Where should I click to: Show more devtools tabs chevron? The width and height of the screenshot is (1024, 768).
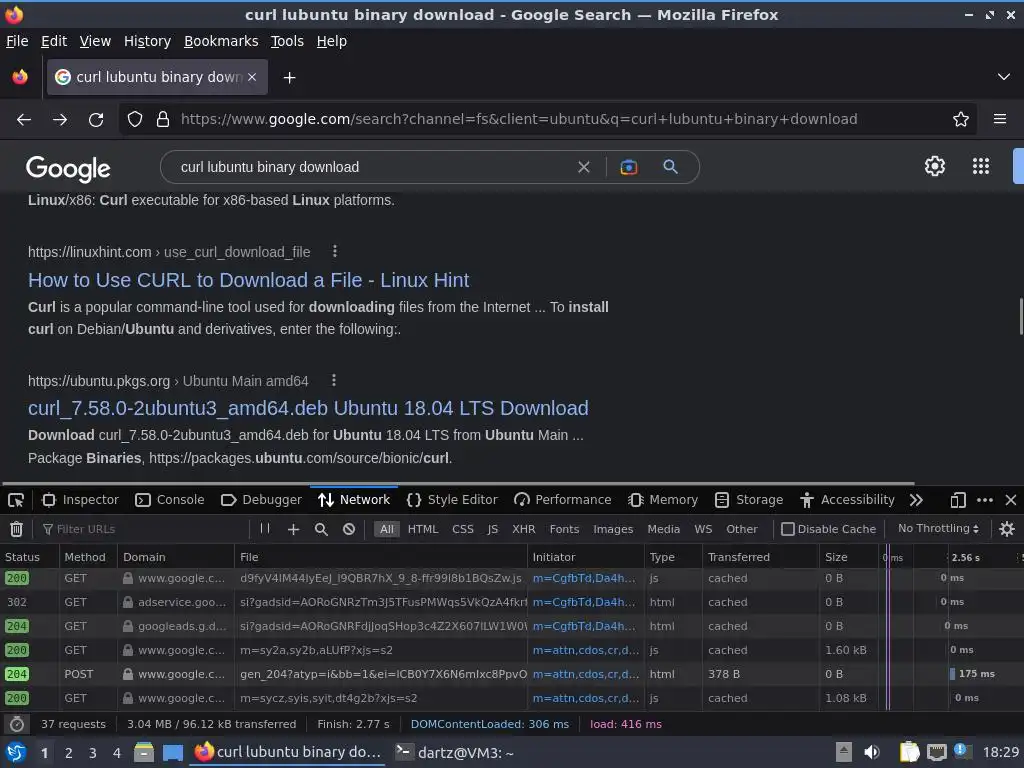pyautogui.click(x=916, y=500)
